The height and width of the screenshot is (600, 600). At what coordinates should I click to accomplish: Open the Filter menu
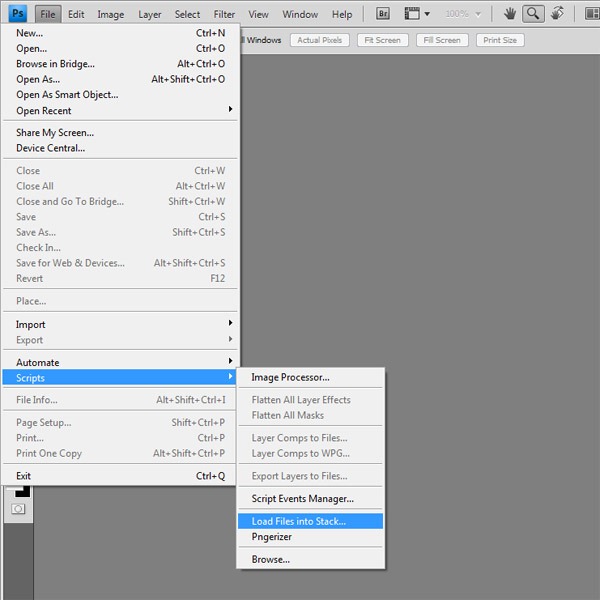pos(224,15)
